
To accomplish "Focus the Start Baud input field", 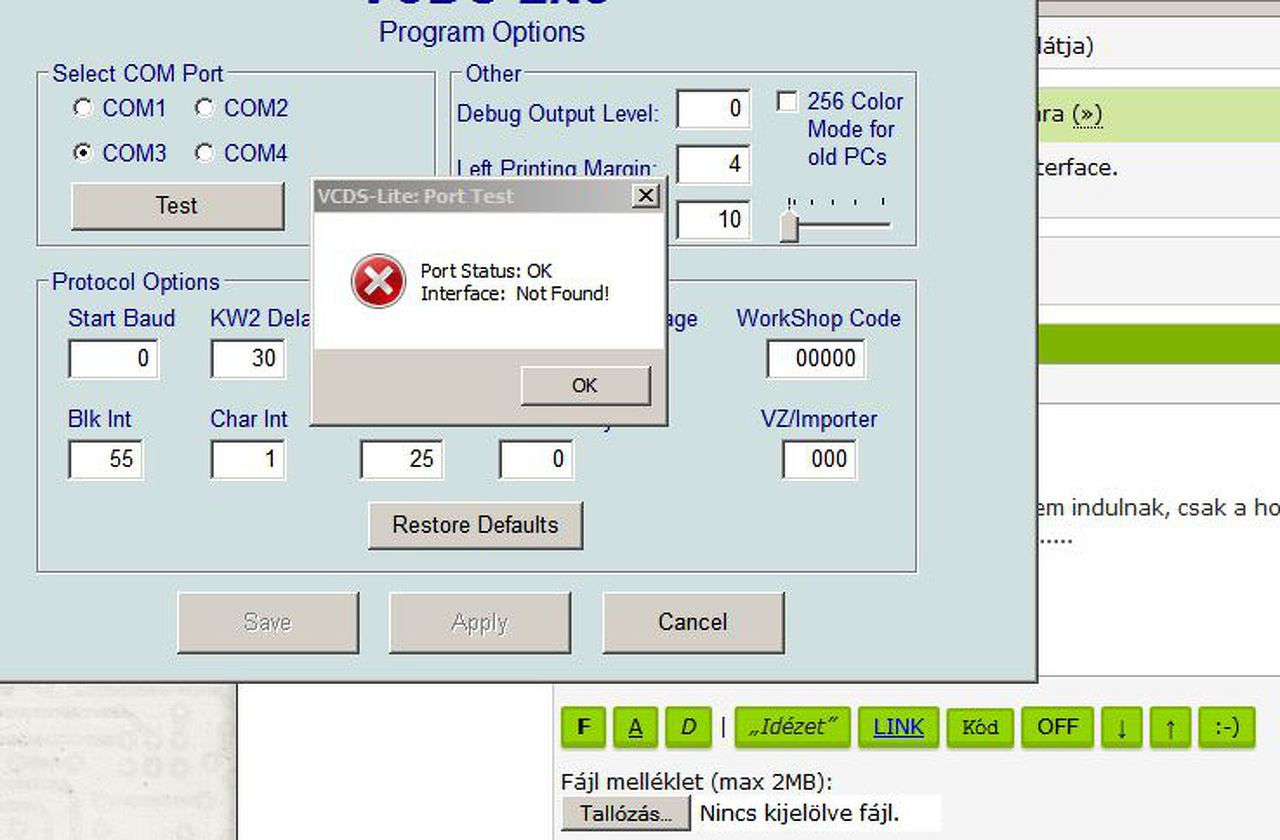I will [114, 359].
